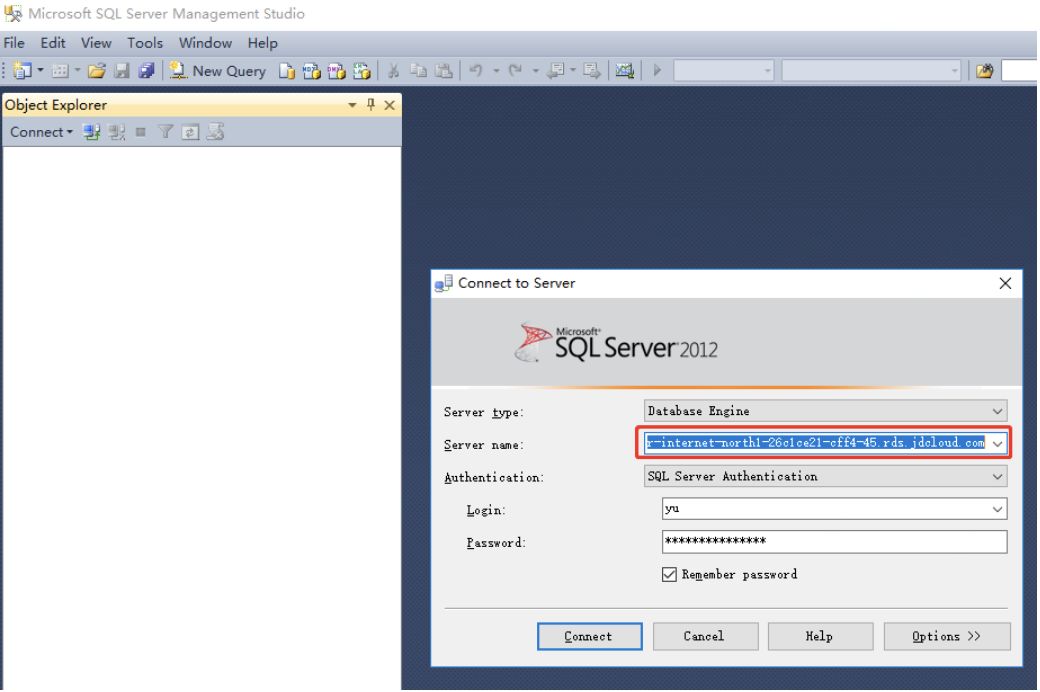The image size is (1040, 692).
Task: Click the Navigate Backward icon
Action: (x=556, y=70)
